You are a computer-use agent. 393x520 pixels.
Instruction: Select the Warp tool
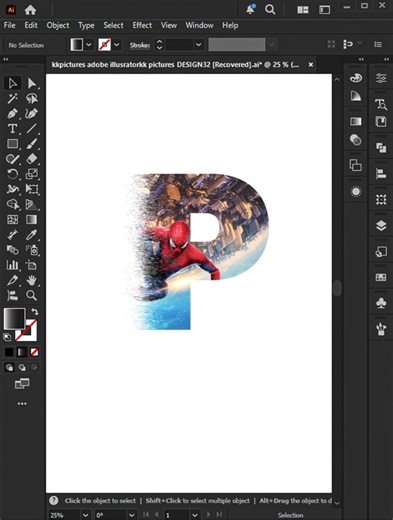12,189
